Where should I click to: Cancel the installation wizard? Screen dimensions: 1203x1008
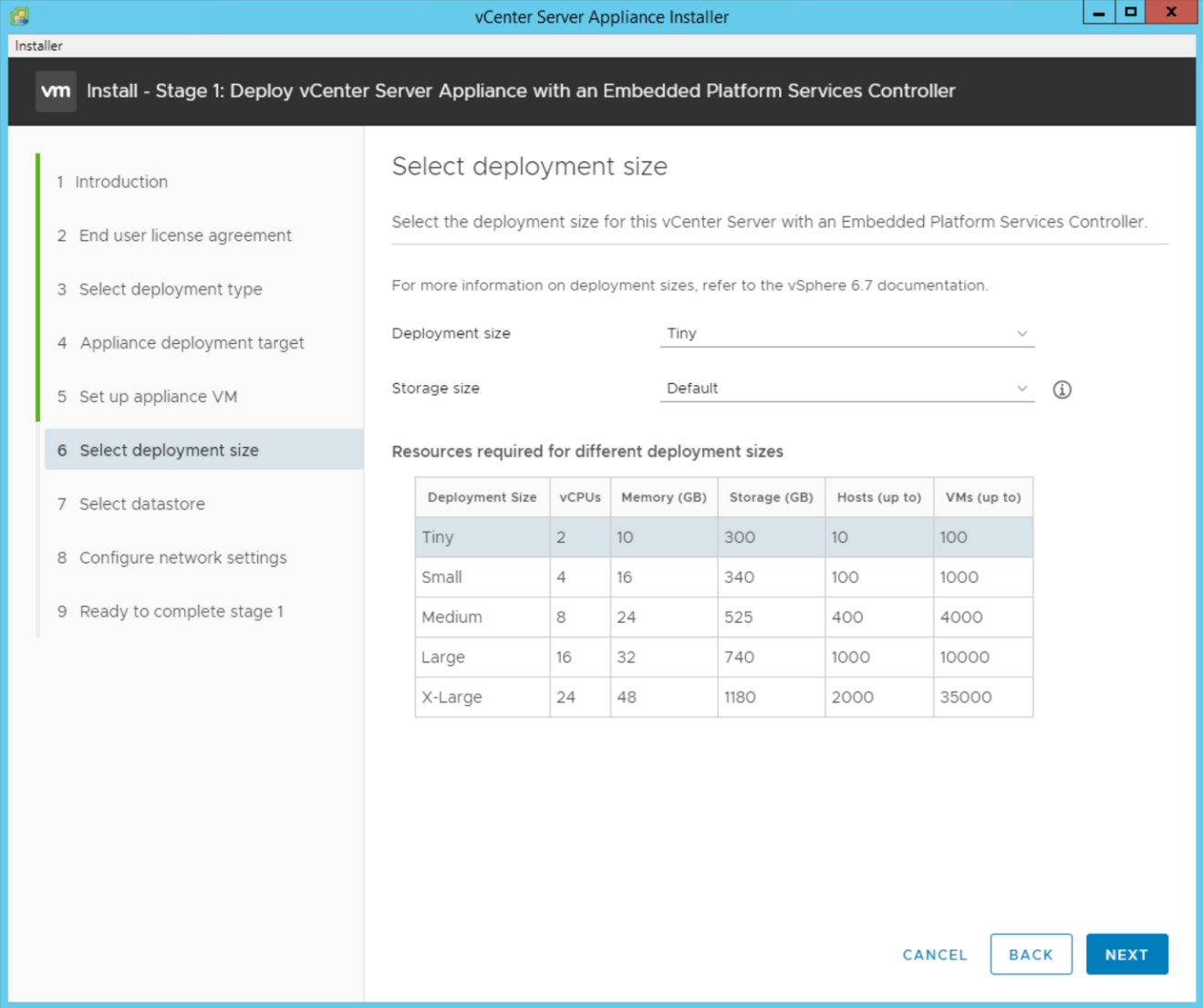pos(934,954)
